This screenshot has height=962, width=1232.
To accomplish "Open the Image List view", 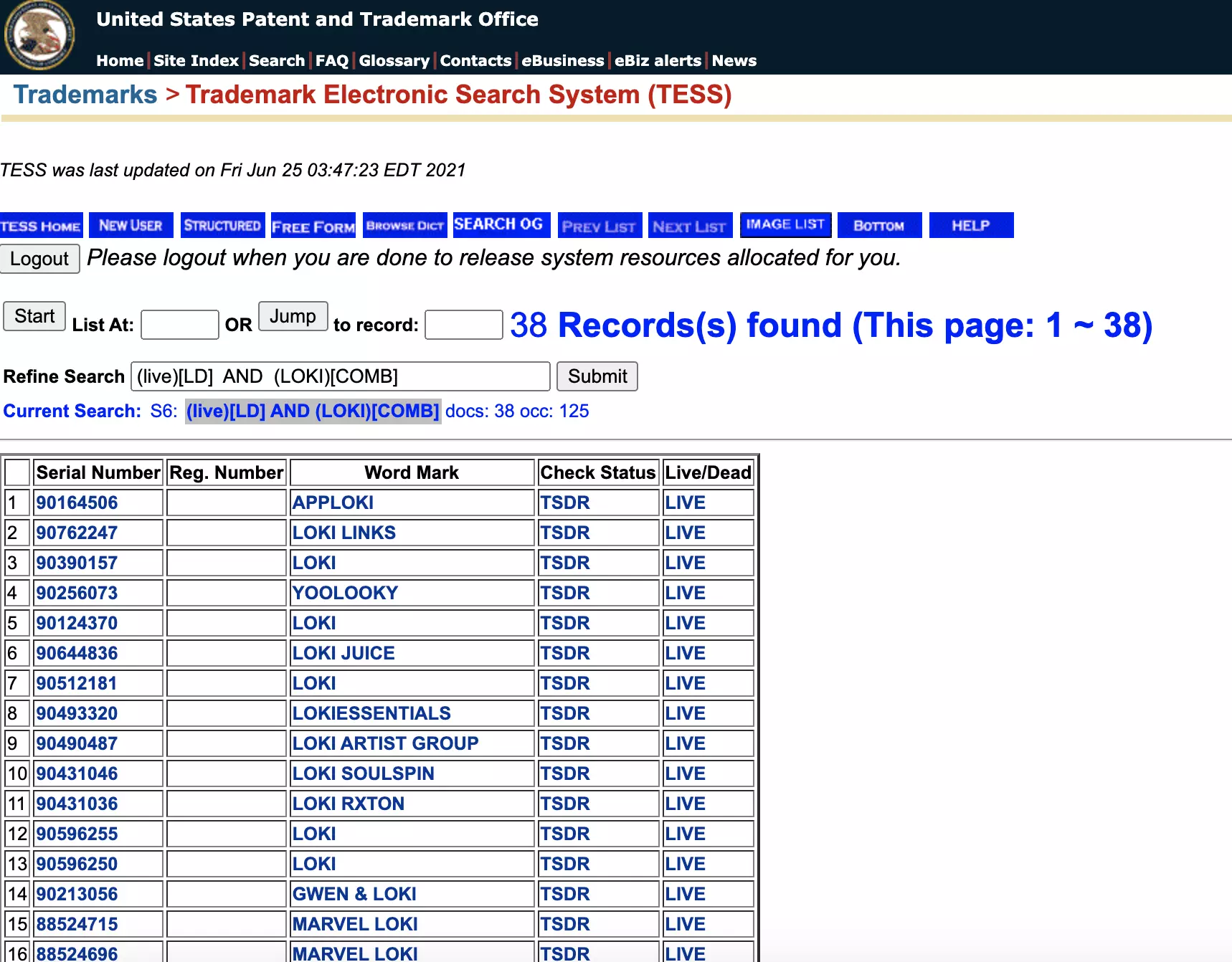I will pos(785,225).
